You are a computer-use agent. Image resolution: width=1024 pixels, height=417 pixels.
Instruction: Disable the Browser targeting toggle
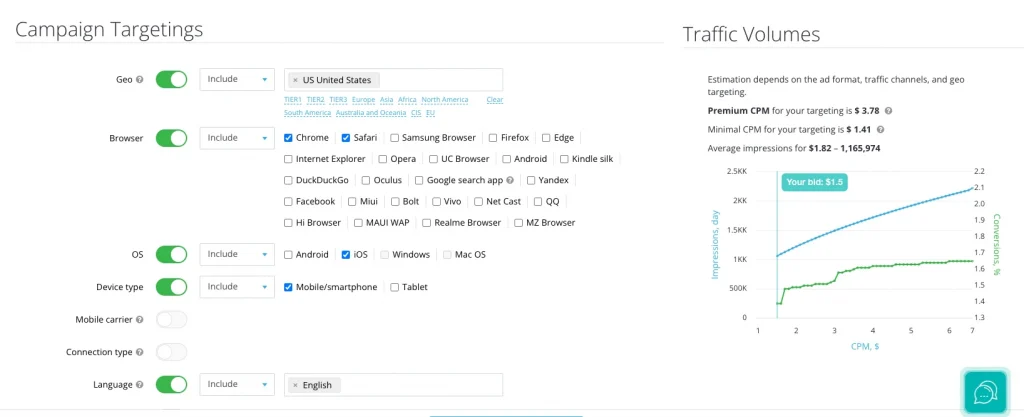(x=171, y=138)
